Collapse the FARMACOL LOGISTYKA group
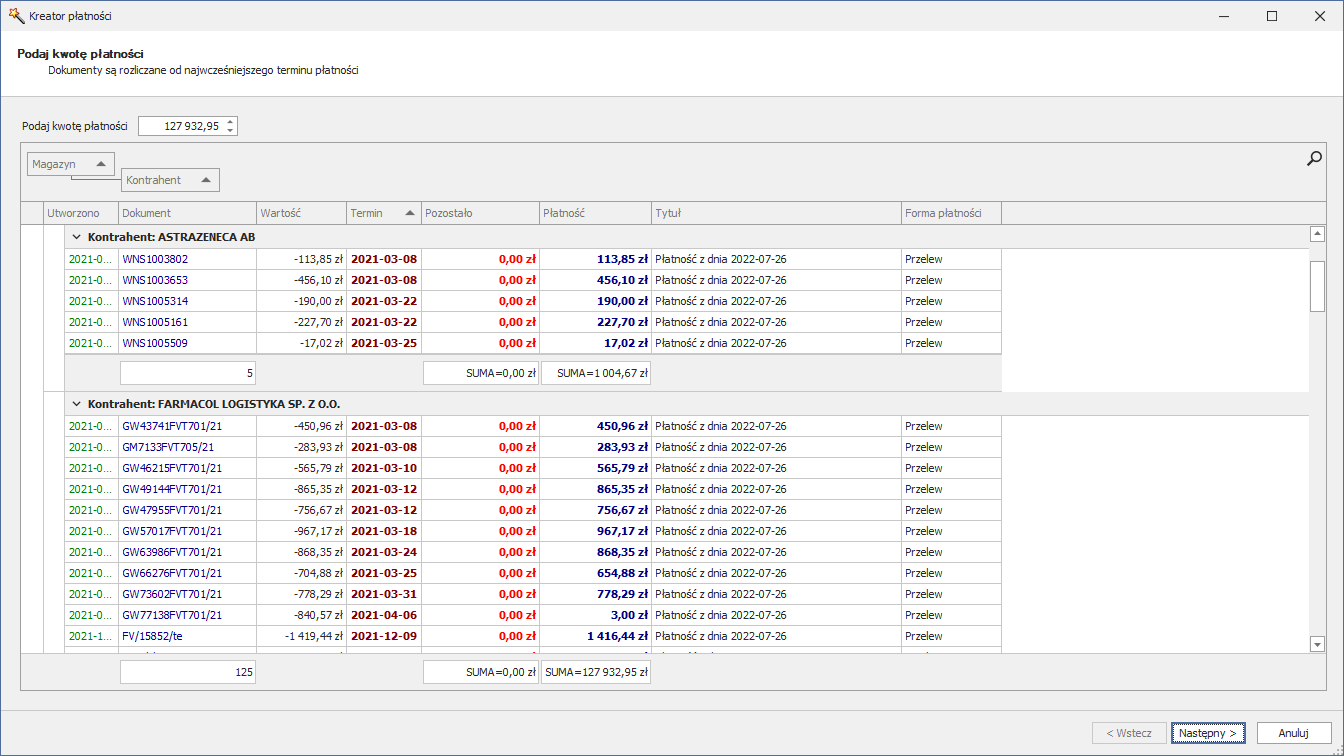The image size is (1344, 756). (76, 404)
